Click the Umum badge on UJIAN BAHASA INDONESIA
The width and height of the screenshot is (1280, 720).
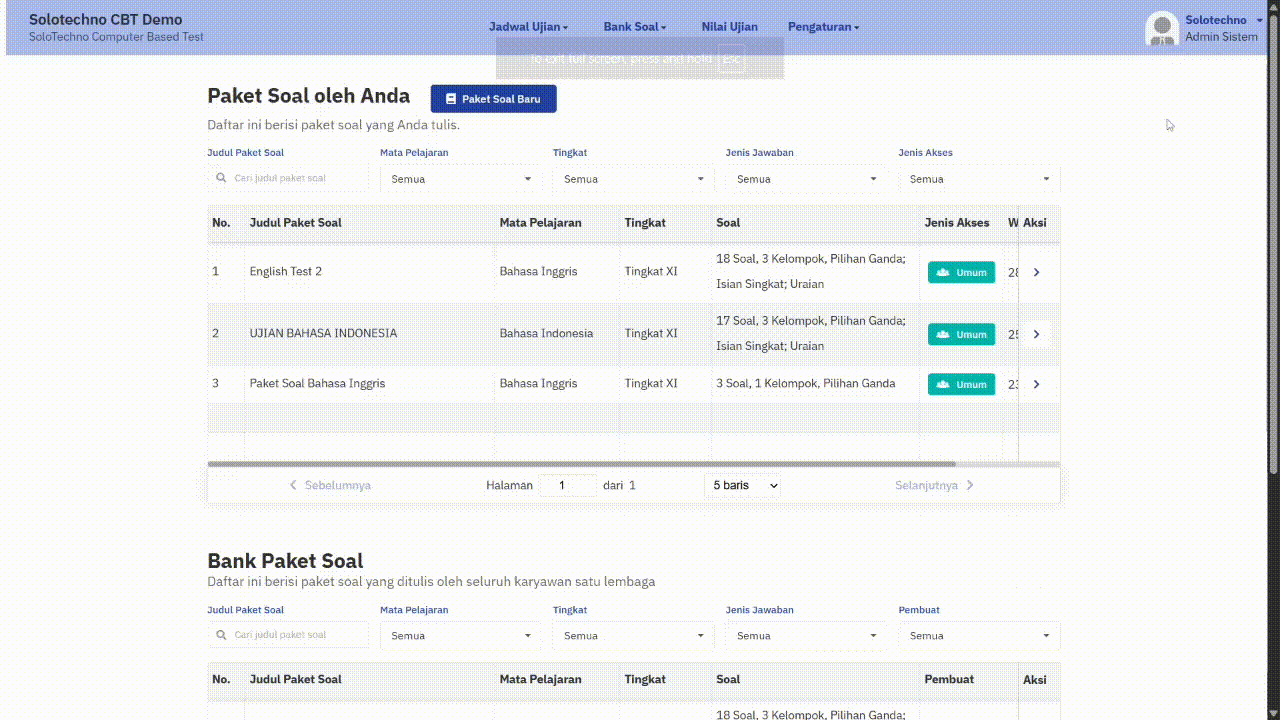[961, 334]
